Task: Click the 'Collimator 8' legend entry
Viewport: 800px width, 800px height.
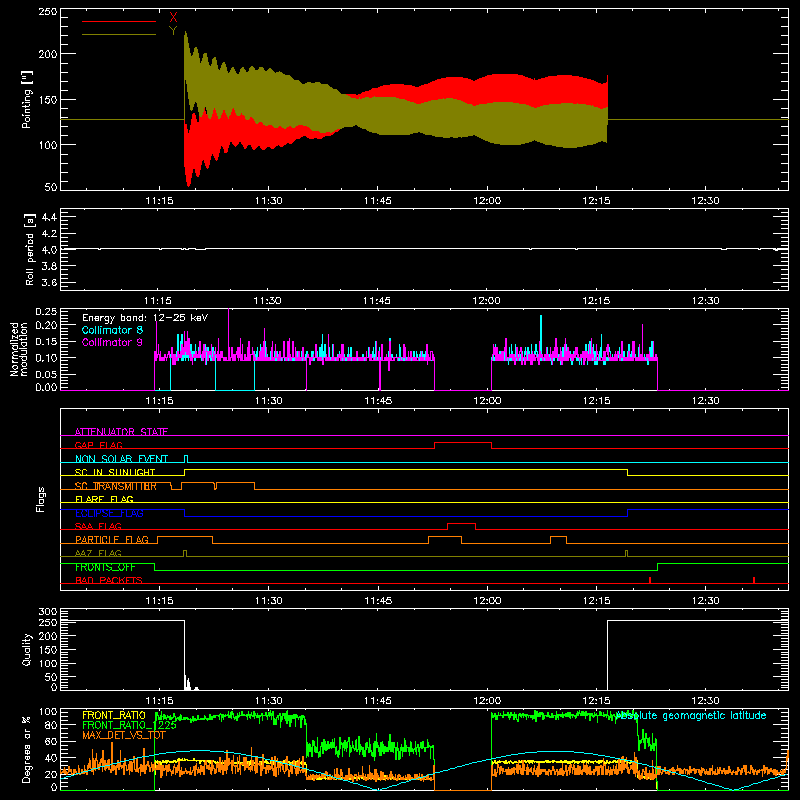Action: [112, 330]
